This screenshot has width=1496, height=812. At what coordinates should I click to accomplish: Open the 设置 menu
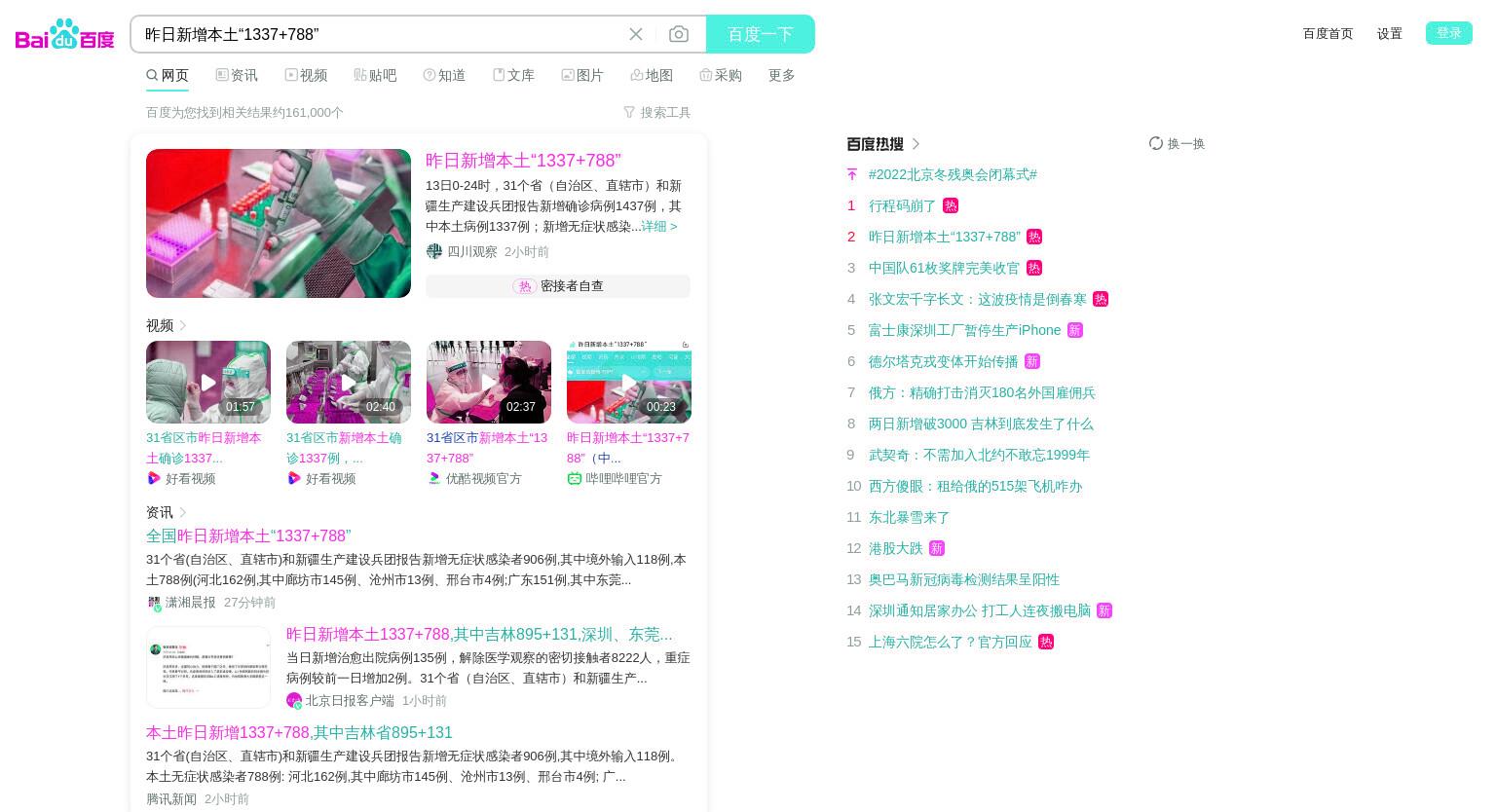point(1390,33)
